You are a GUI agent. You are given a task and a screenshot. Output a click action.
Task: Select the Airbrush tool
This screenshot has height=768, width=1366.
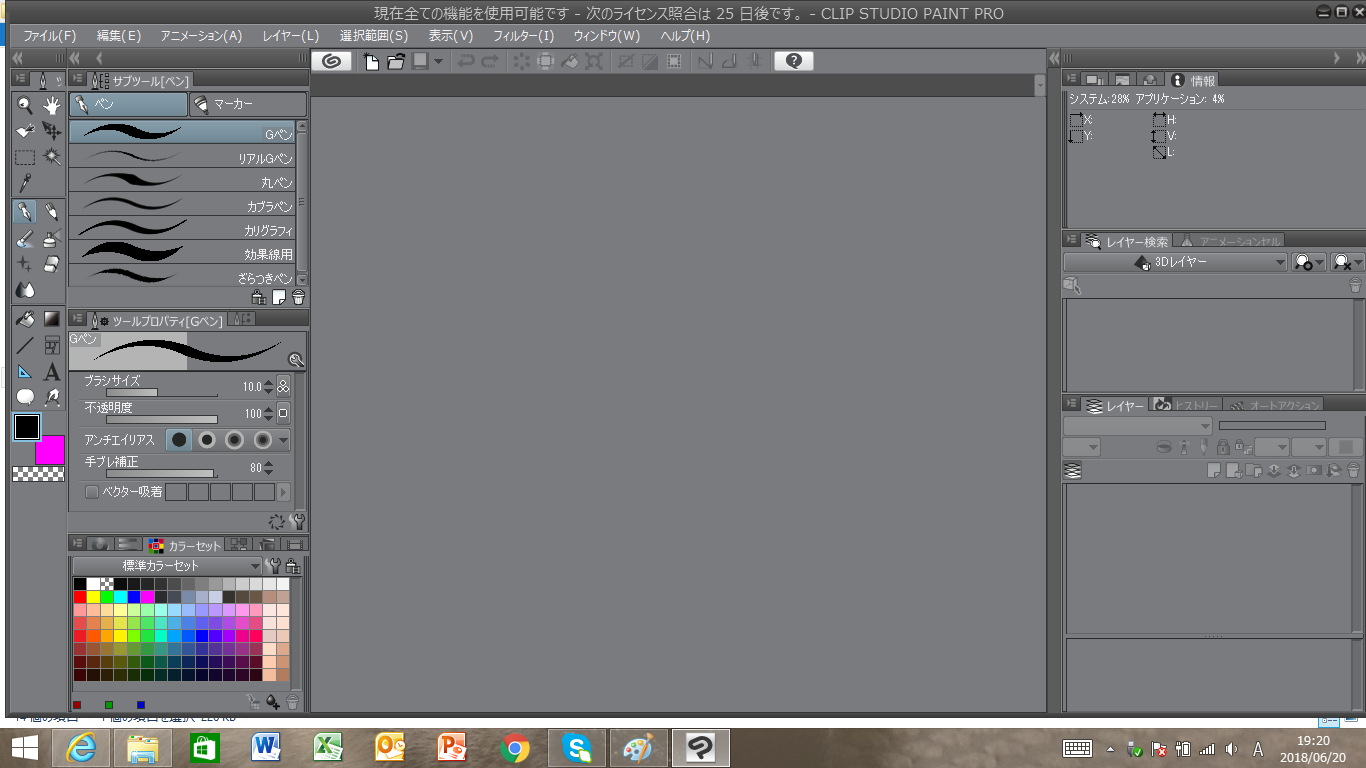pos(52,238)
